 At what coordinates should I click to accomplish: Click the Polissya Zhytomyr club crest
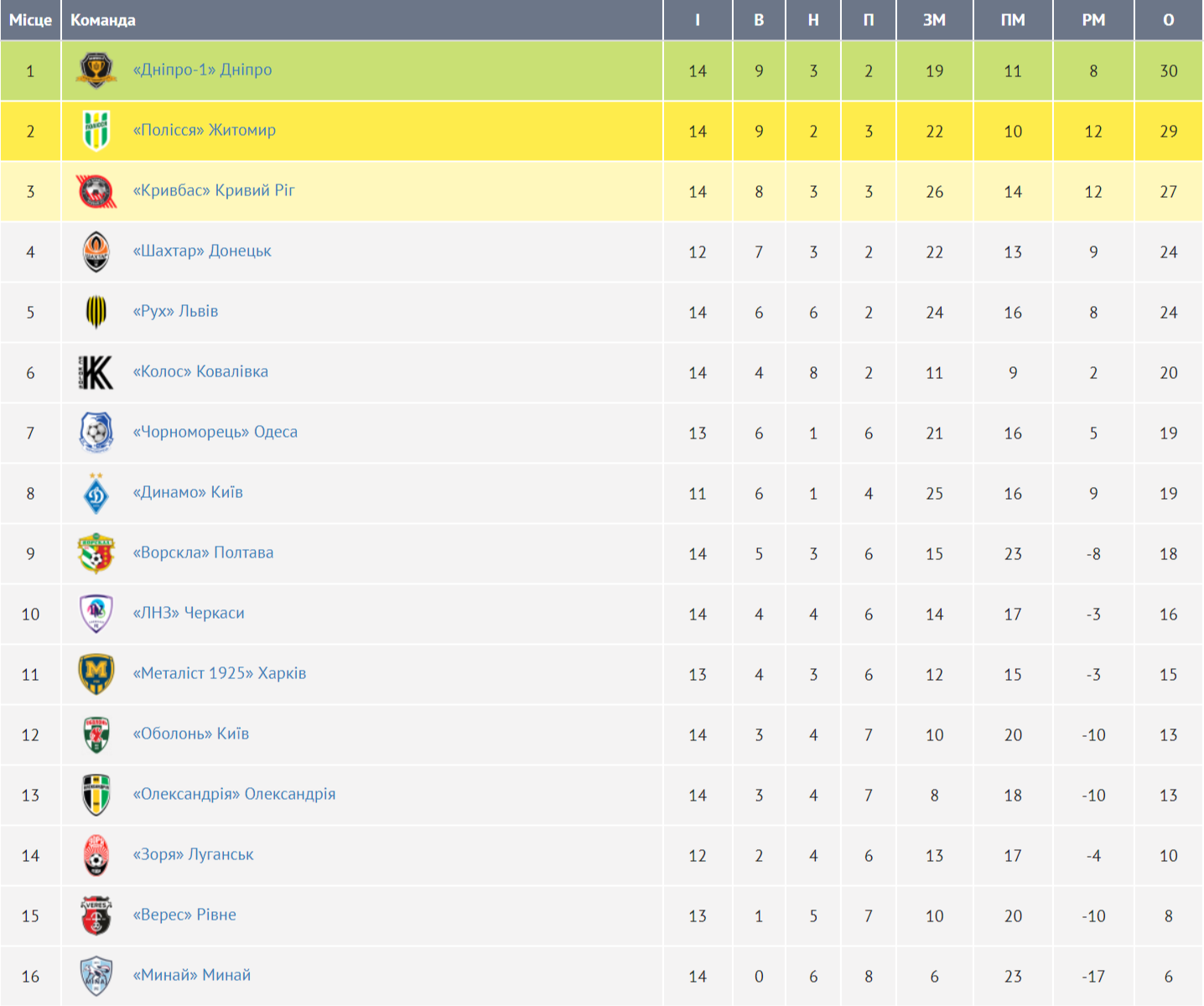(x=96, y=131)
